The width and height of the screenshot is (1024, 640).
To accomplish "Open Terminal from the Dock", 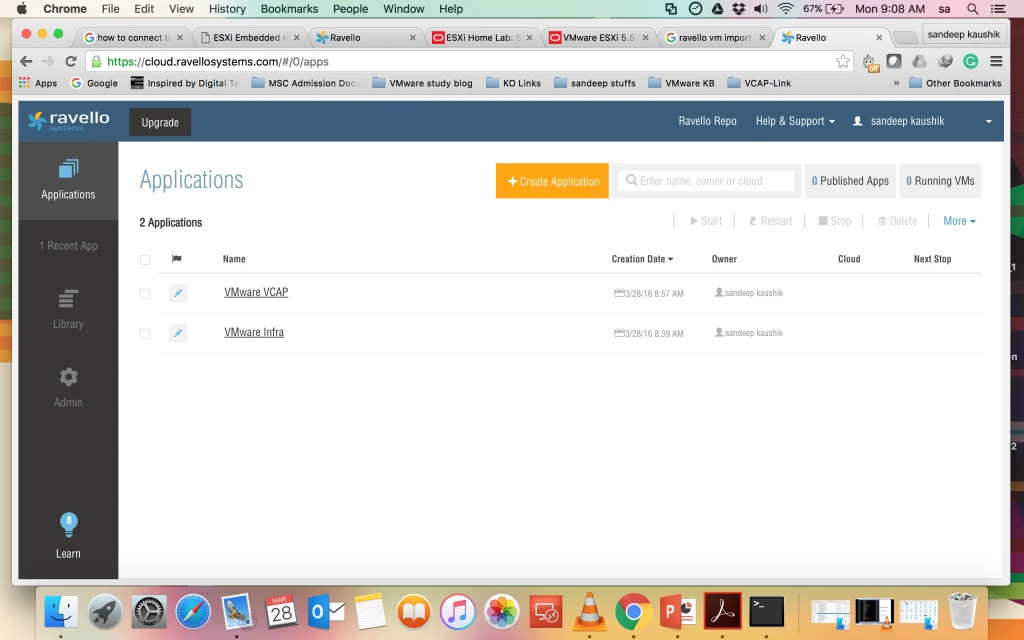I will pyautogui.click(x=766, y=612).
